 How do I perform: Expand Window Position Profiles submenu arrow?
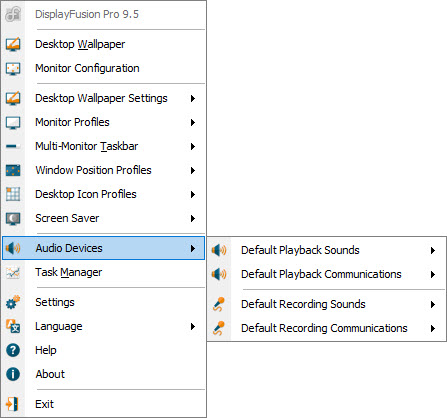point(193,170)
